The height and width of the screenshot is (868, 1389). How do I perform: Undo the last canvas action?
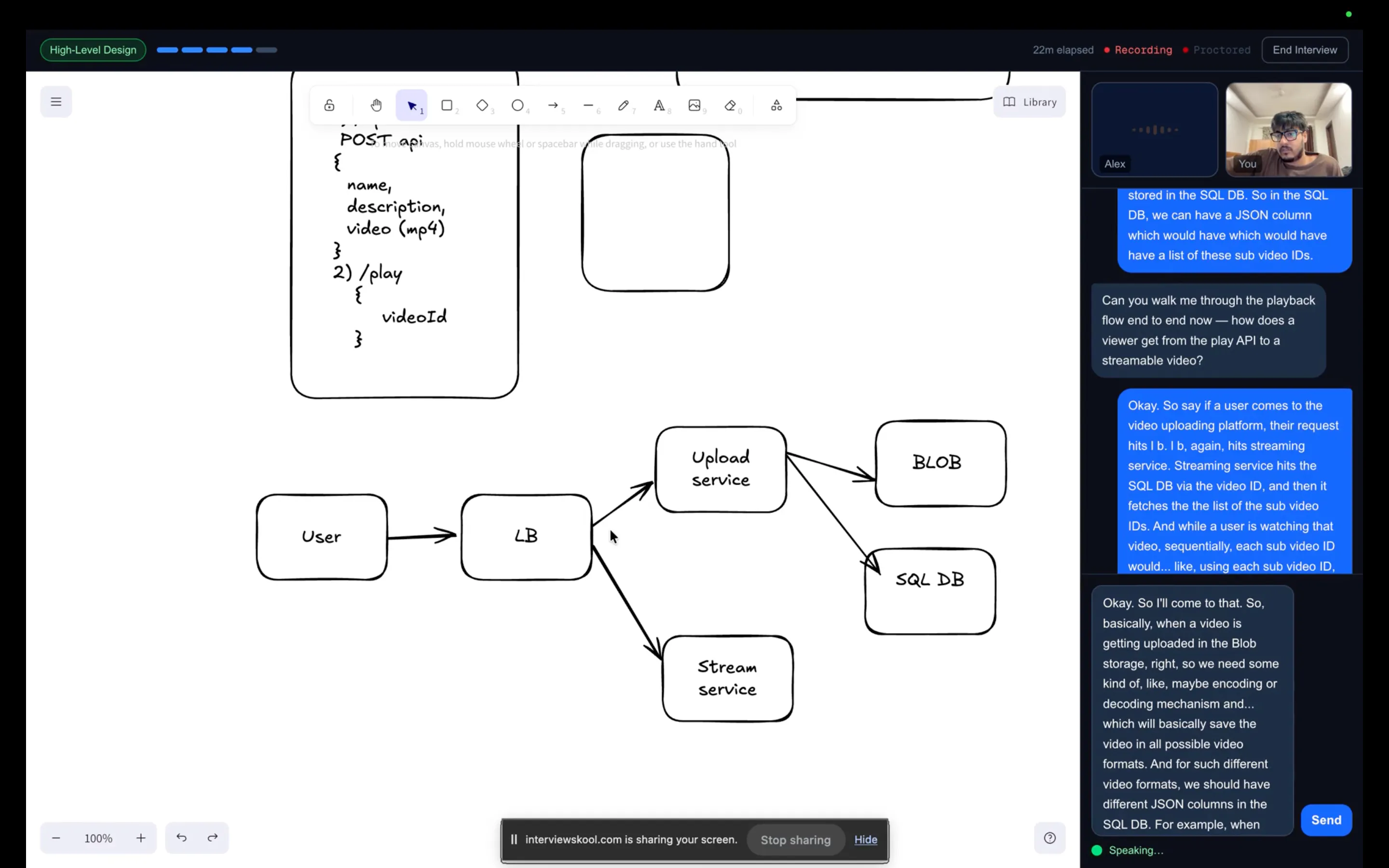pyautogui.click(x=181, y=838)
